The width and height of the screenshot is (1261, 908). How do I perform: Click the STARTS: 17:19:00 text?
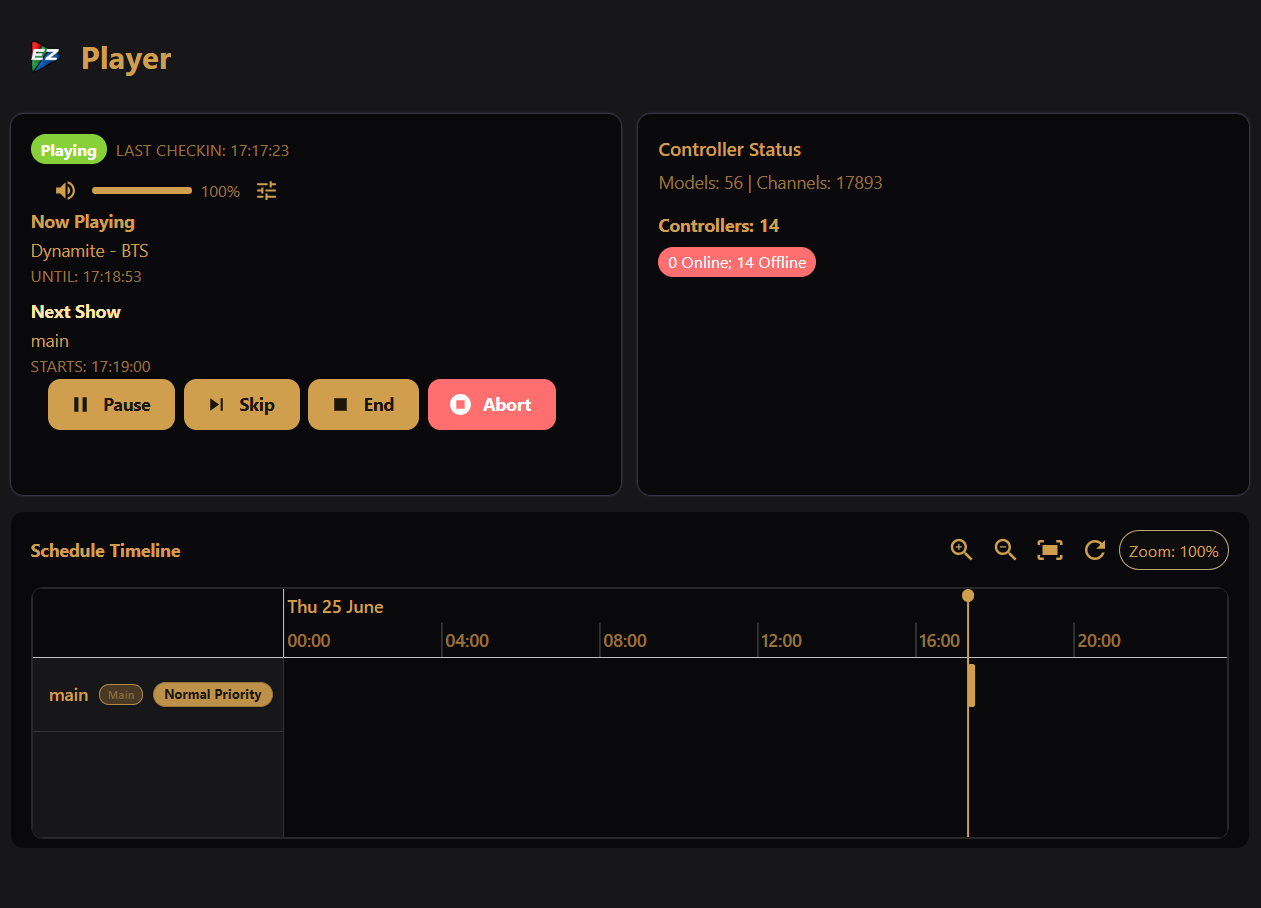pyautogui.click(x=91, y=367)
